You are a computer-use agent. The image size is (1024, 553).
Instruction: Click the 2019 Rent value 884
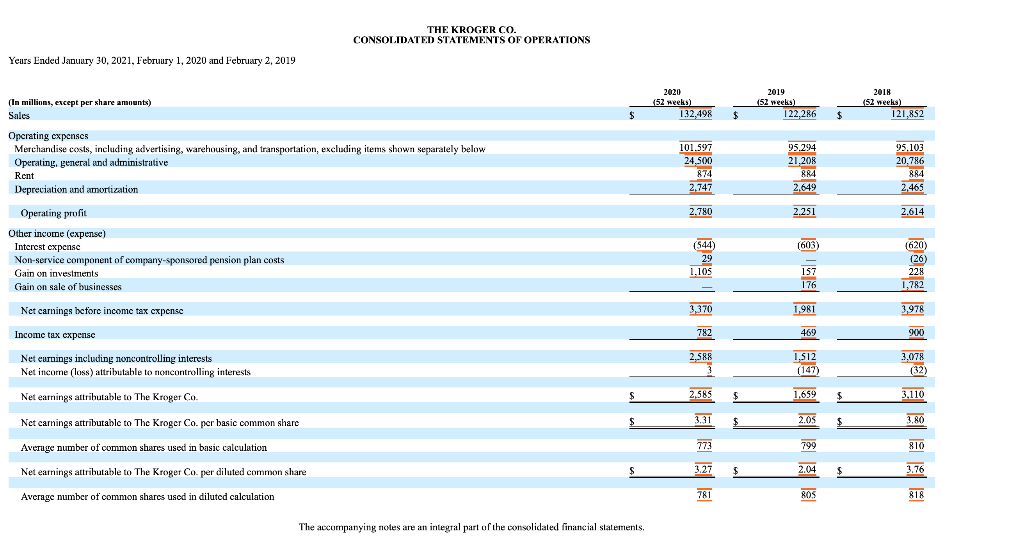(808, 174)
